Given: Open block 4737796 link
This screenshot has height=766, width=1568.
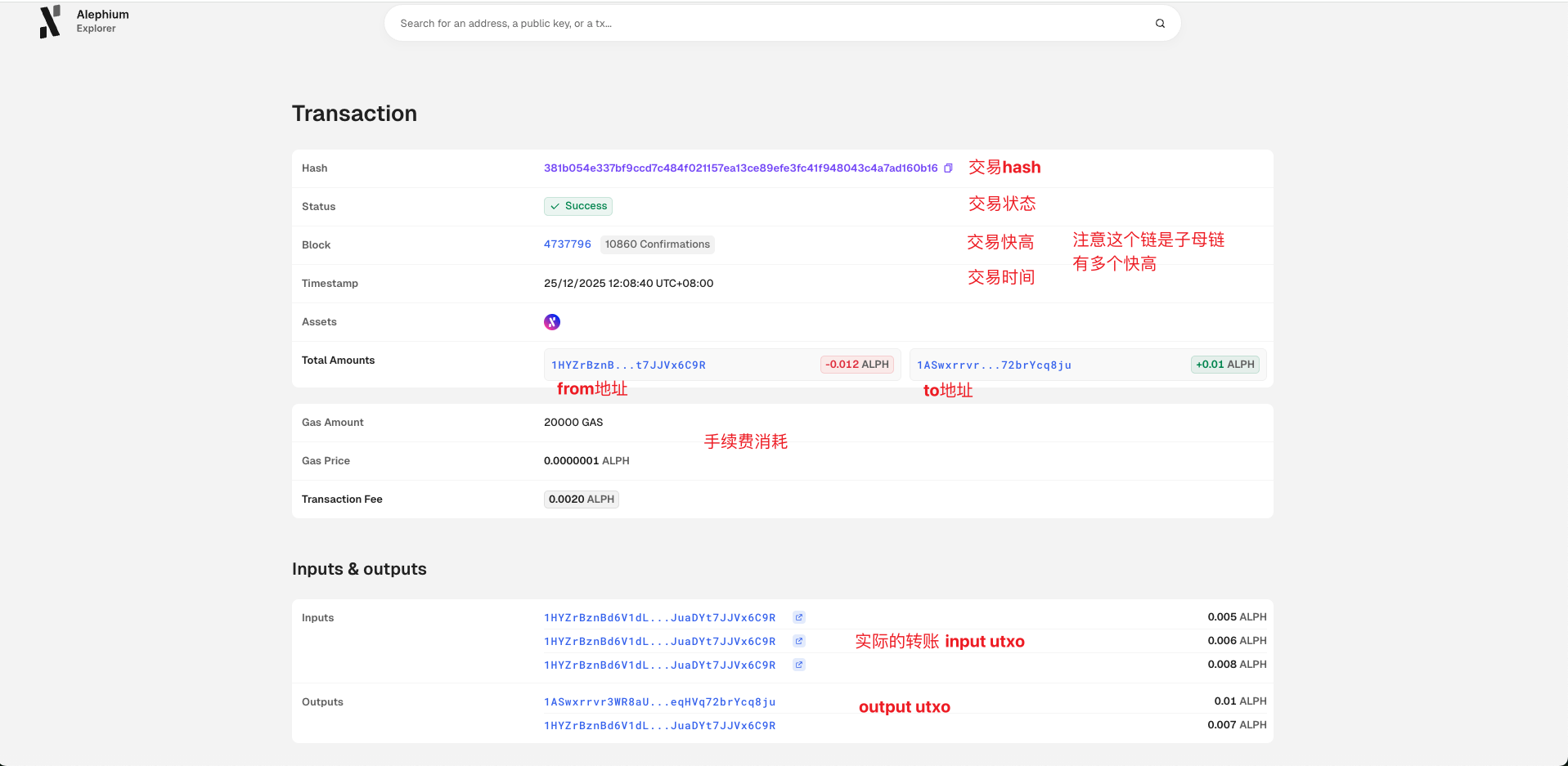Looking at the screenshot, I should click(x=567, y=244).
